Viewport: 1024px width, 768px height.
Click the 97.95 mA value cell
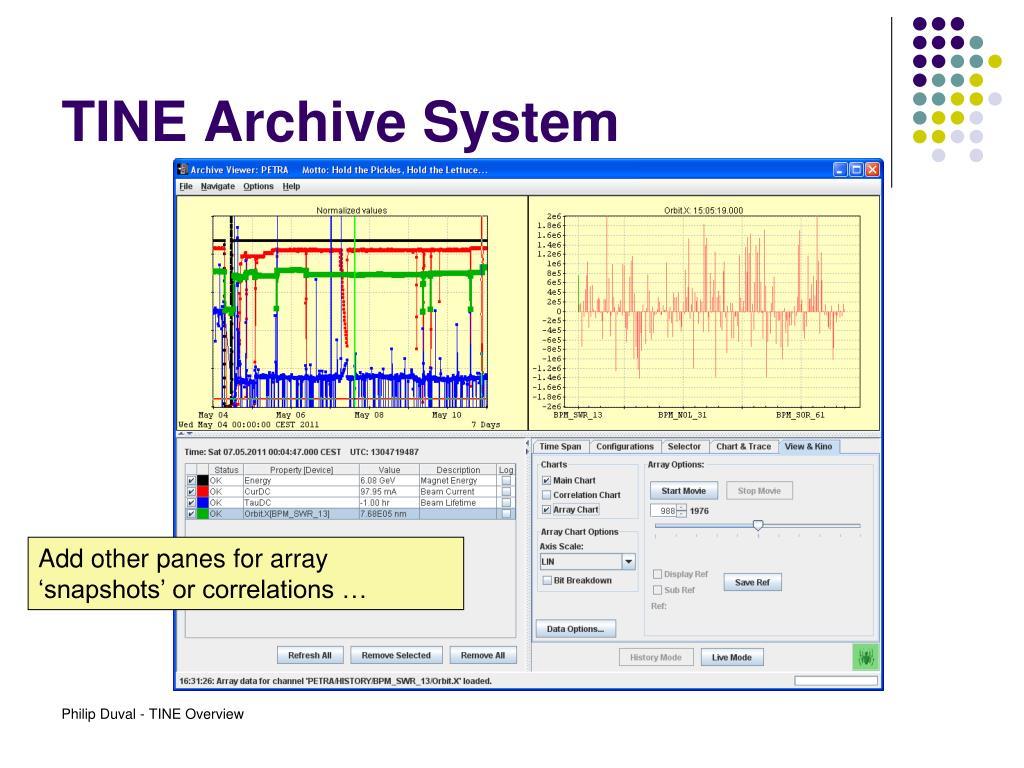(389, 492)
